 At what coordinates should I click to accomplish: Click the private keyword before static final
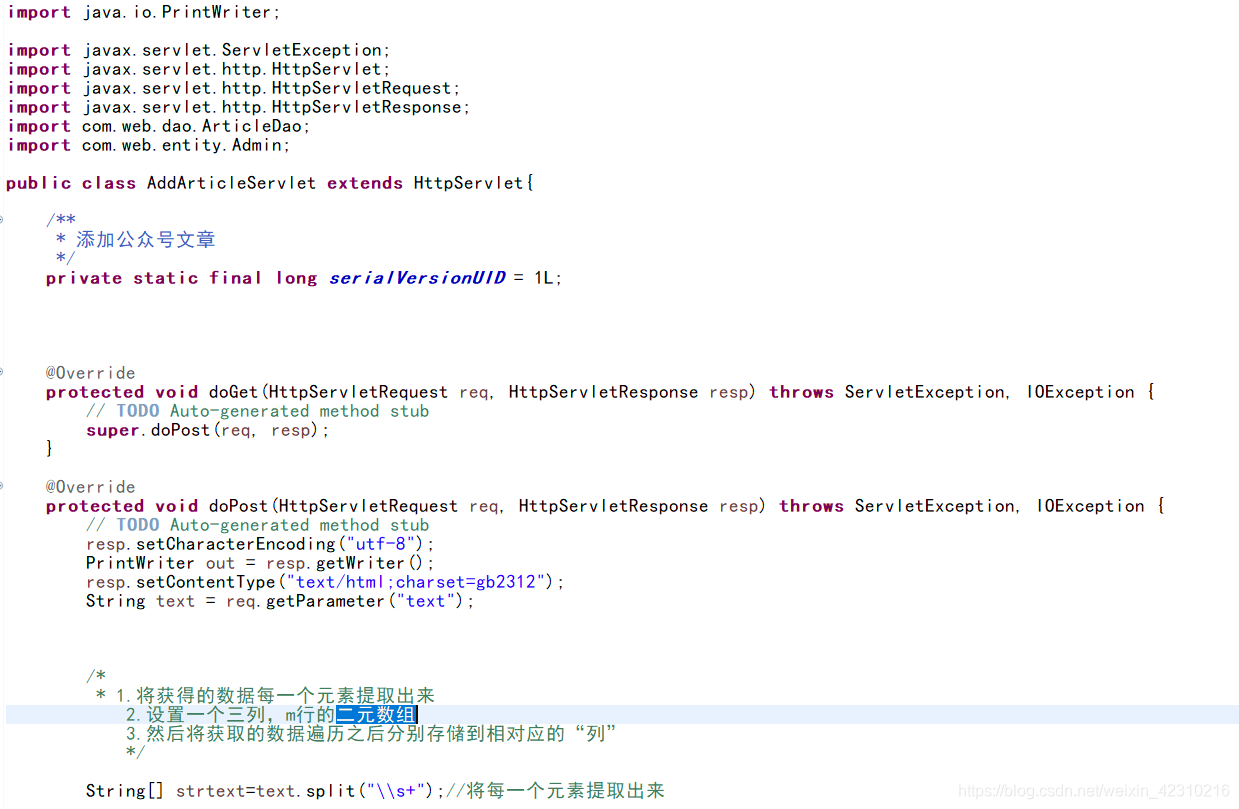tap(84, 278)
